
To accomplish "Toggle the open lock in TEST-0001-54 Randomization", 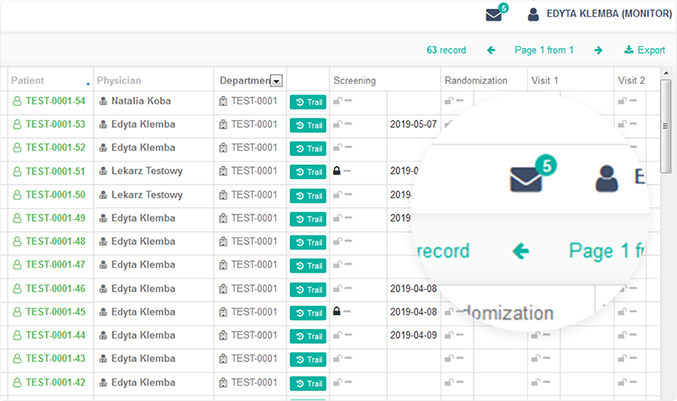I will pyautogui.click(x=449, y=101).
